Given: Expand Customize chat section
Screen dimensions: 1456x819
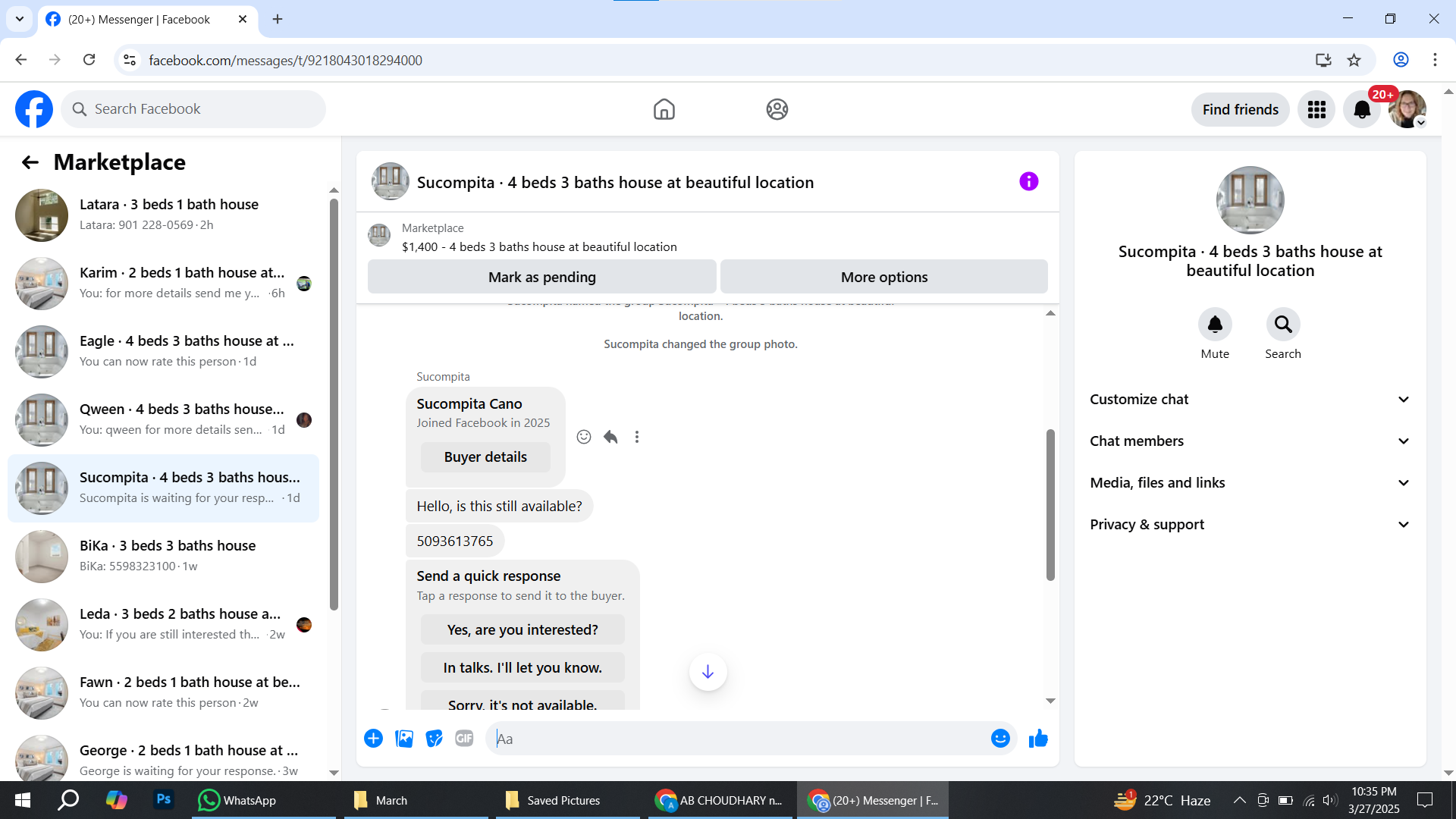Looking at the screenshot, I should click(x=1250, y=400).
